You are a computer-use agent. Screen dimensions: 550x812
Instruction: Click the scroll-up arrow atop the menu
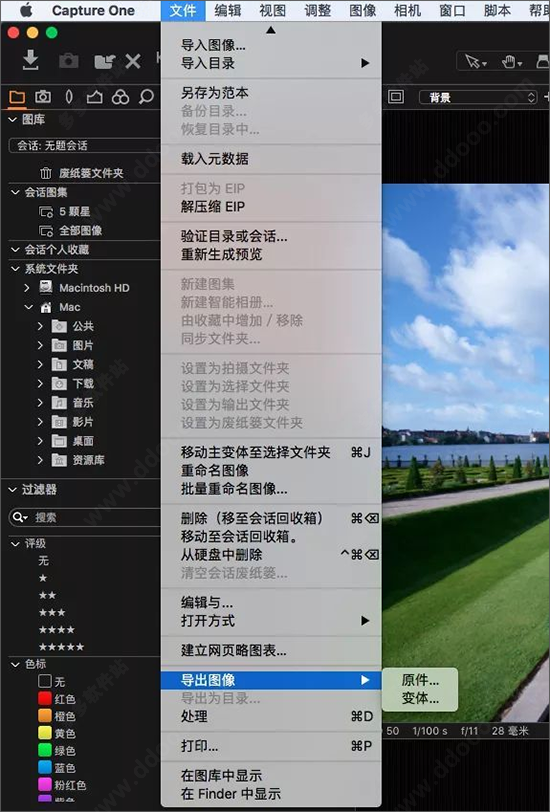pyautogui.click(x=270, y=31)
